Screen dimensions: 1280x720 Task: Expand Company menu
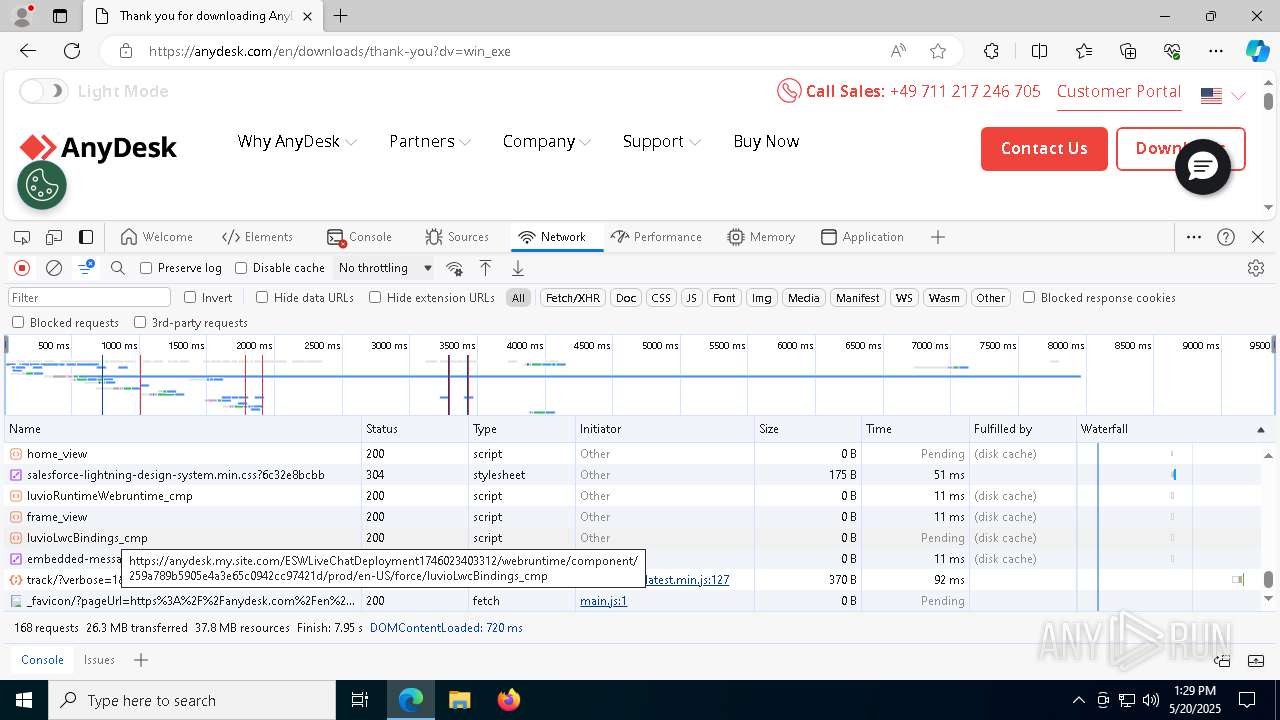547,142
